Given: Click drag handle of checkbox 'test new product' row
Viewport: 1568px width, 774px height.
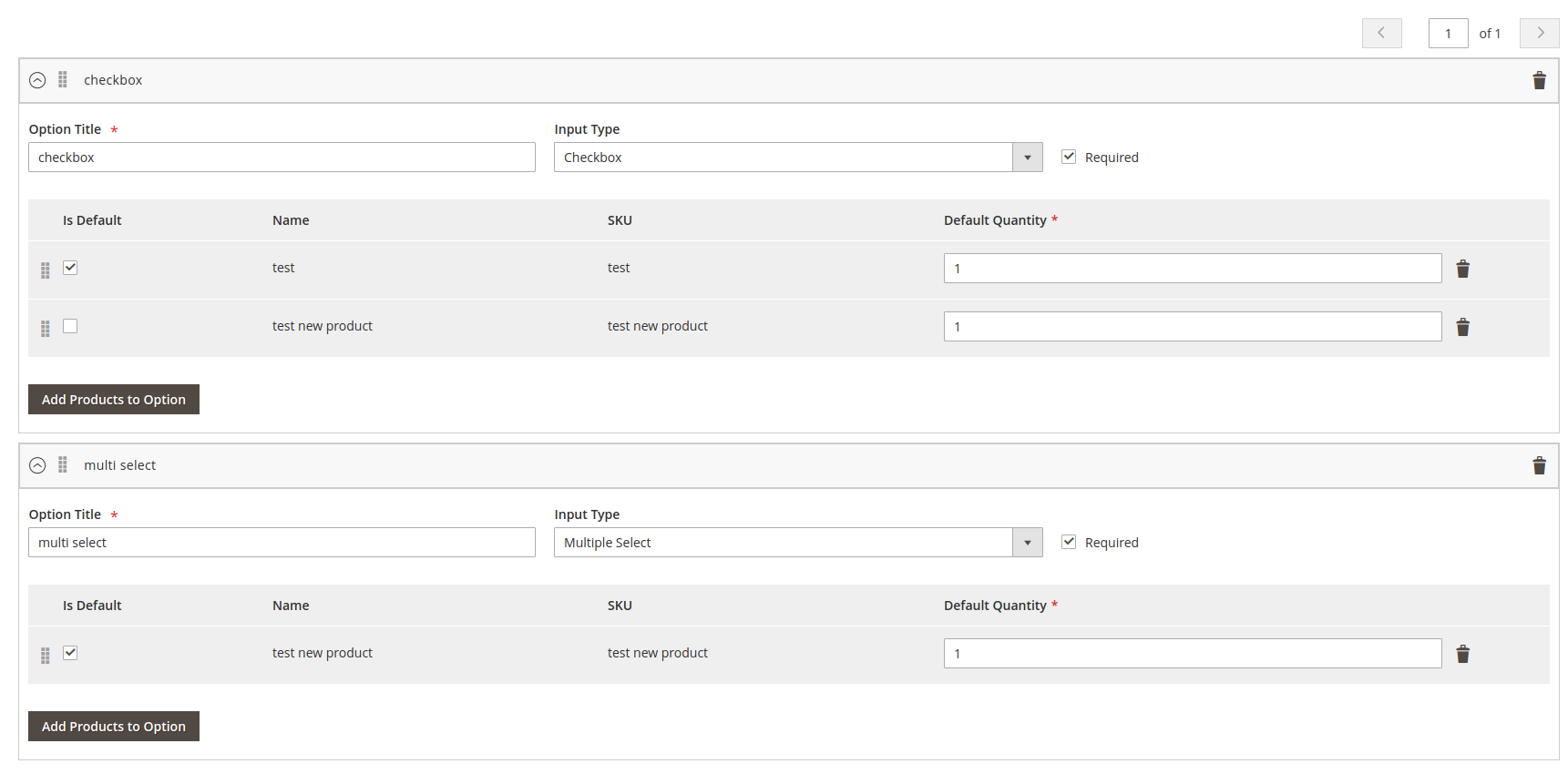Looking at the screenshot, I should coord(46,329).
